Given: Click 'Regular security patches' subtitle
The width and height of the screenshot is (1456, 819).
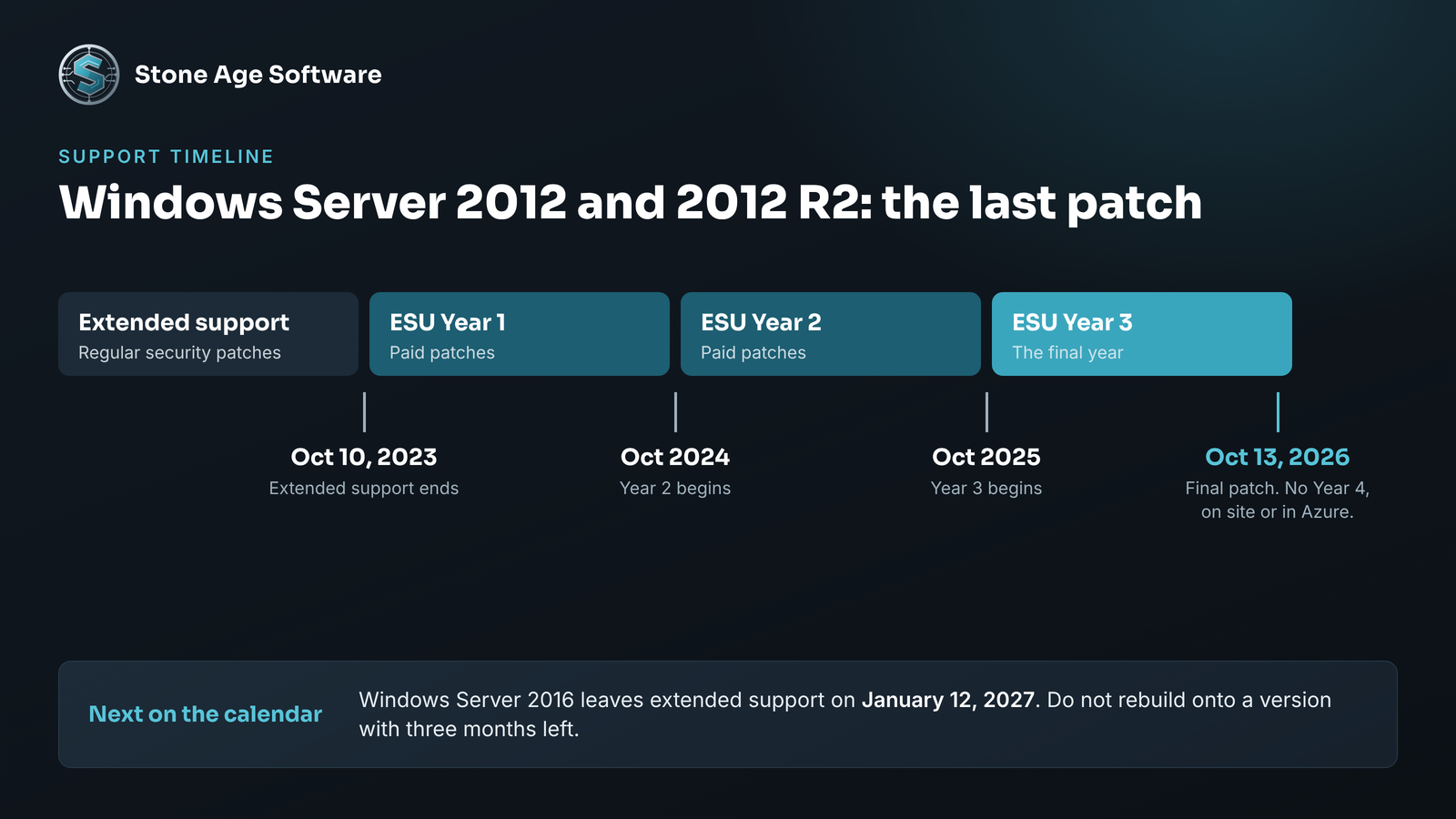Looking at the screenshot, I should pos(179,353).
